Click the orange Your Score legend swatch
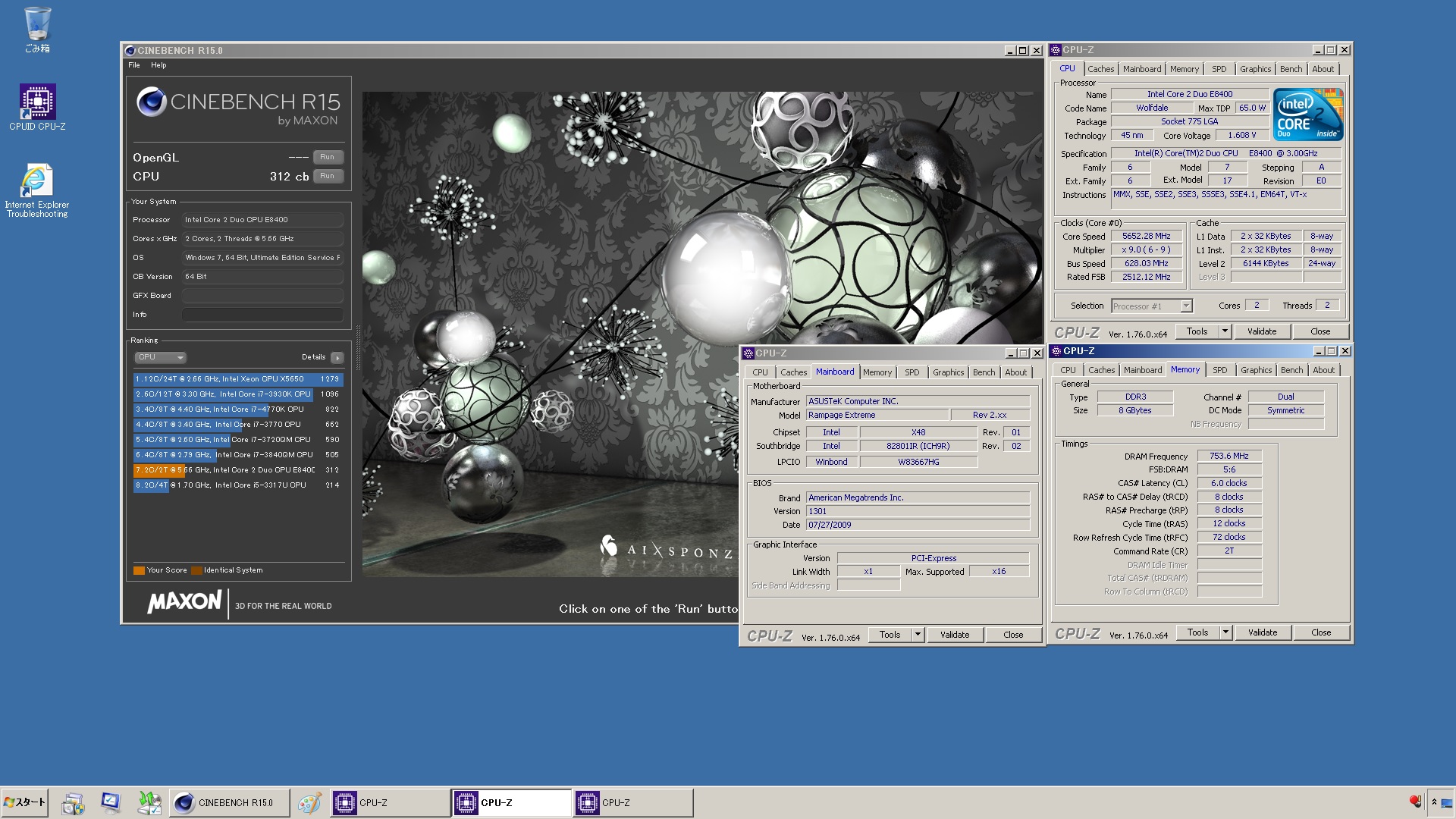The image size is (1456, 819). (139, 570)
